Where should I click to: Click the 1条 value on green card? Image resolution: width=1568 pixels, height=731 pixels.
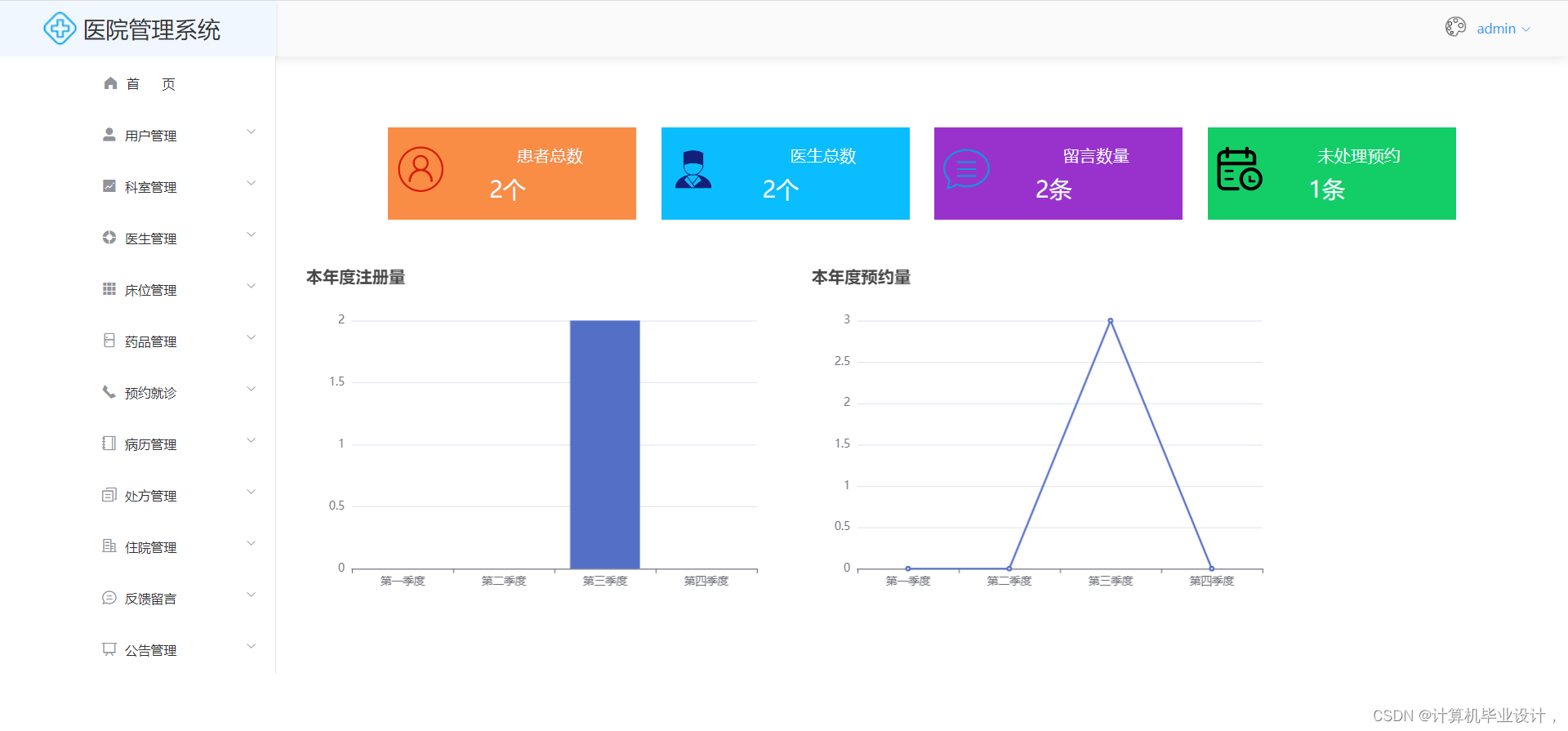[x=1327, y=189]
